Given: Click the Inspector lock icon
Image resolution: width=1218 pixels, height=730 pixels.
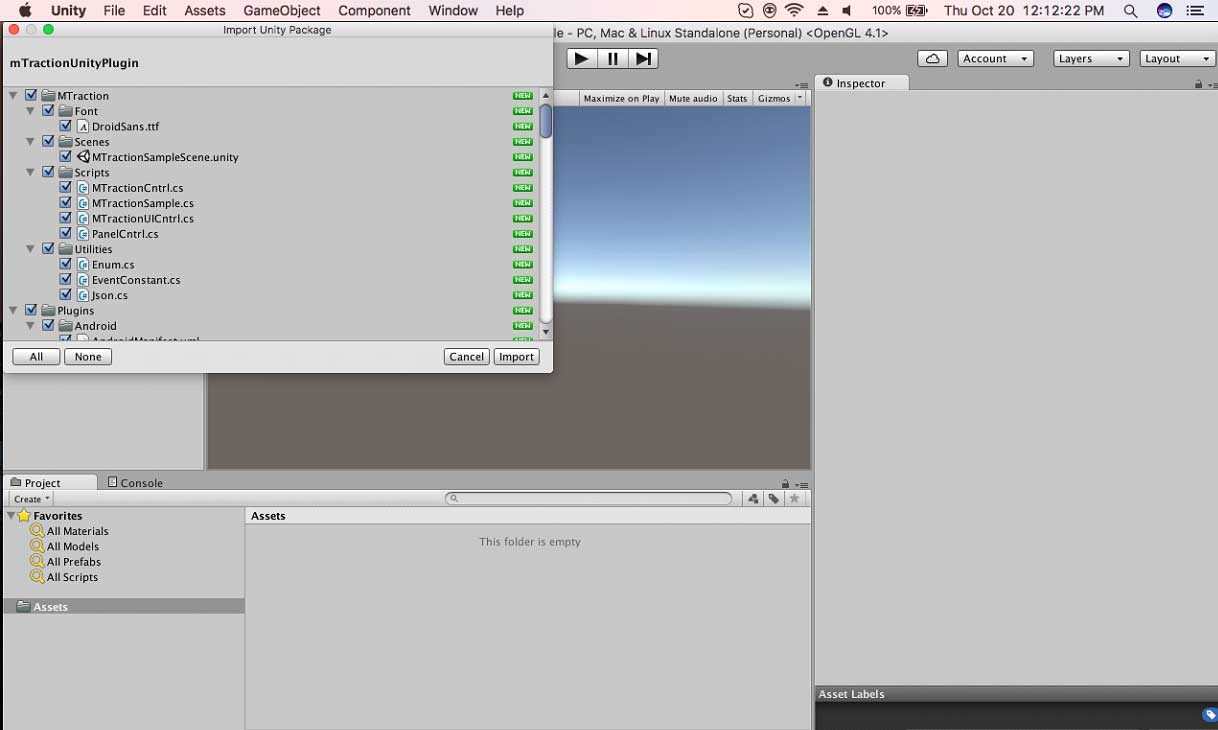Looking at the screenshot, I should click(1198, 83).
